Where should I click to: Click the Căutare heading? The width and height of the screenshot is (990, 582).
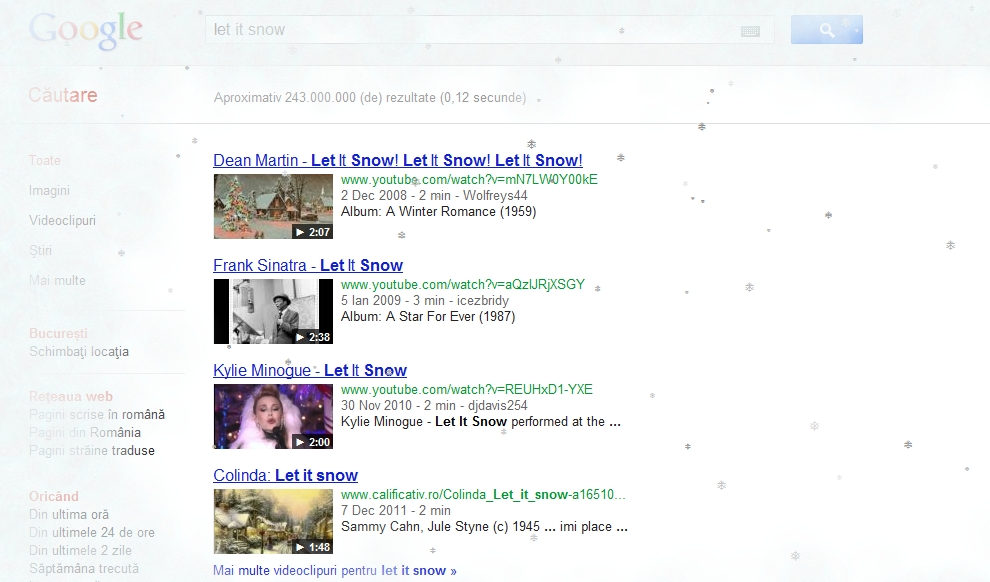(x=63, y=95)
